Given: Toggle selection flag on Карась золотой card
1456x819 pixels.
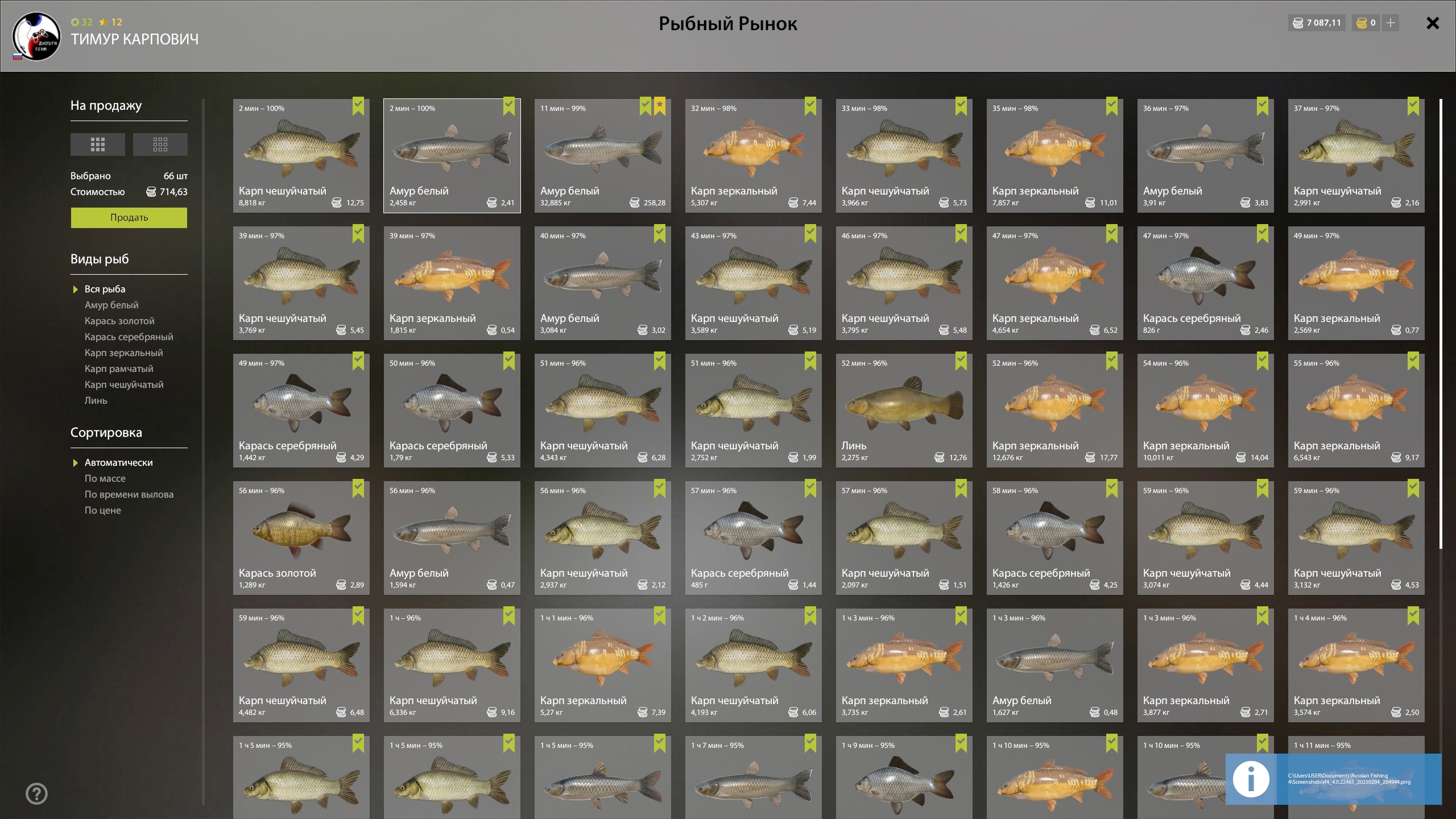Looking at the screenshot, I should pos(358,488).
